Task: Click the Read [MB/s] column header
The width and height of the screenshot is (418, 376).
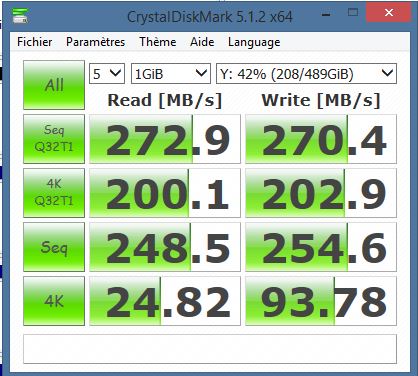Action: pyautogui.click(x=165, y=100)
